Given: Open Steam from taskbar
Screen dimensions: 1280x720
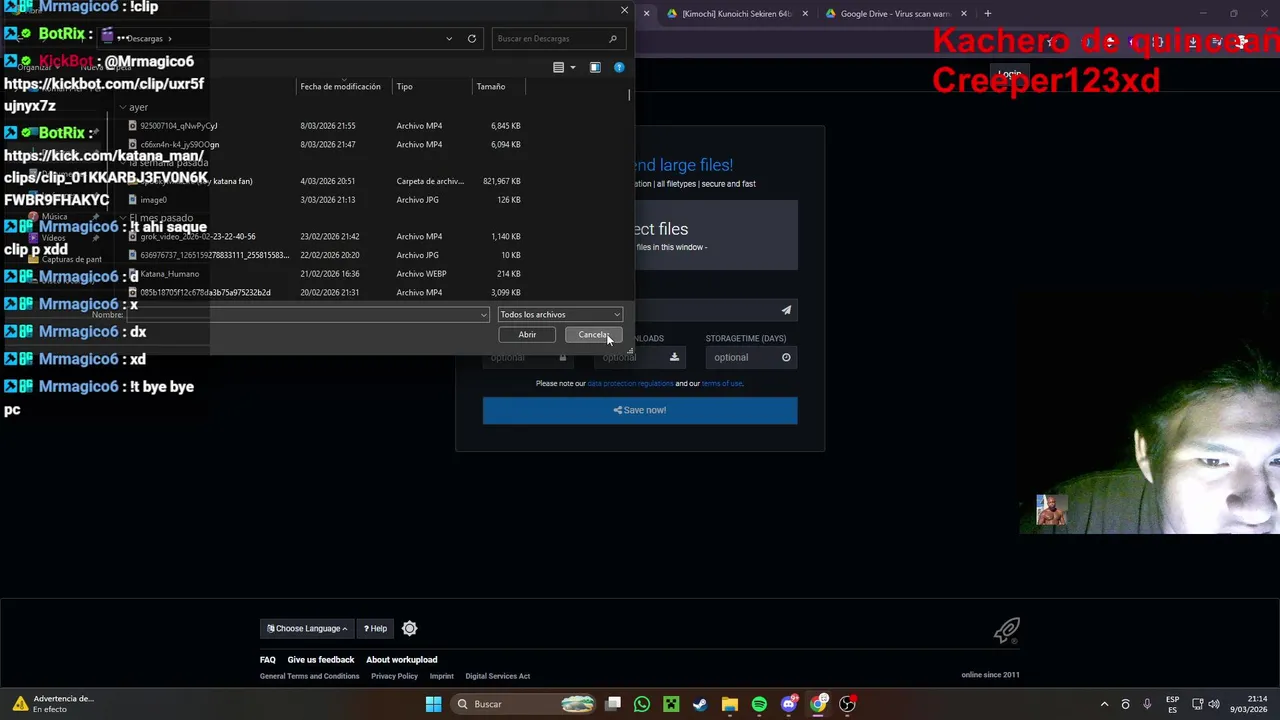Looking at the screenshot, I should pyautogui.click(x=700, y=704).
